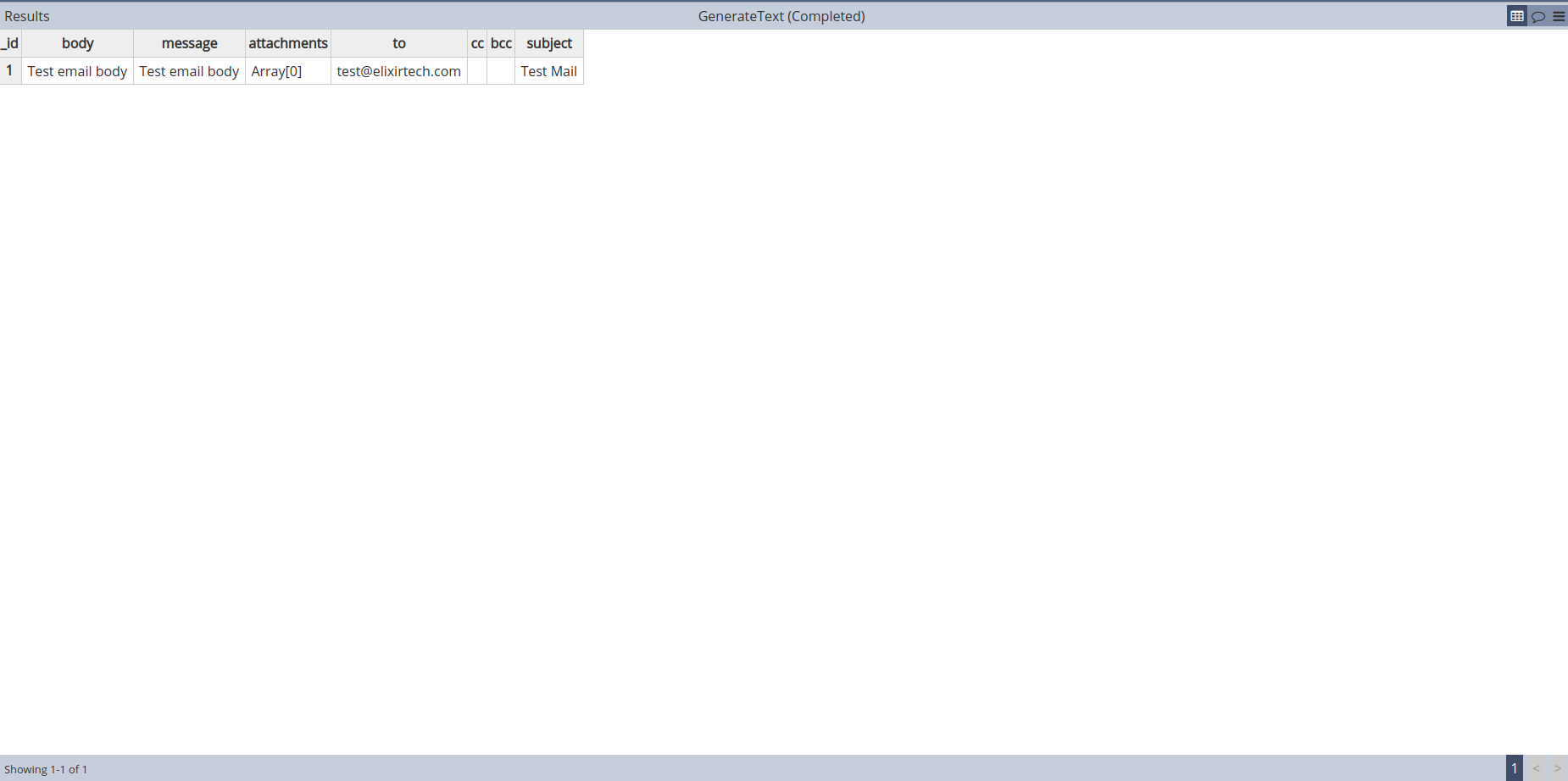Select the test@elixirtech.com cell

point(398,71)
